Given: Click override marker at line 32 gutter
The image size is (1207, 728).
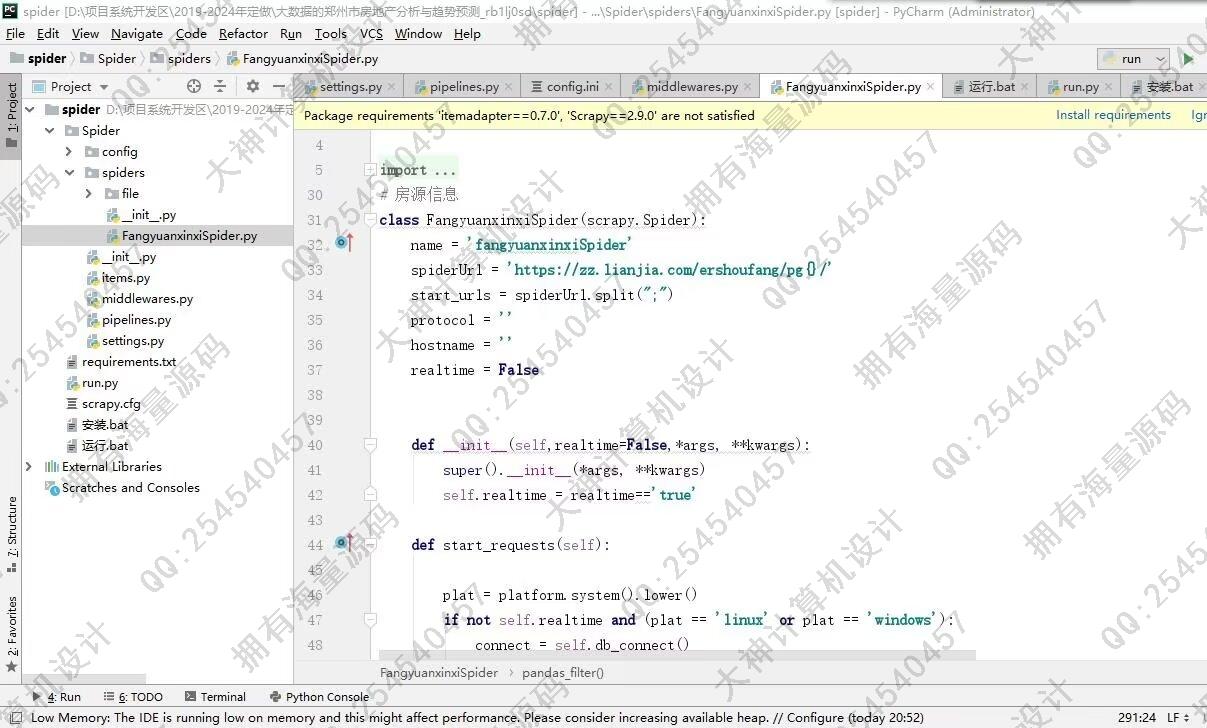Looking at the screenshot, I should (343, 243).
